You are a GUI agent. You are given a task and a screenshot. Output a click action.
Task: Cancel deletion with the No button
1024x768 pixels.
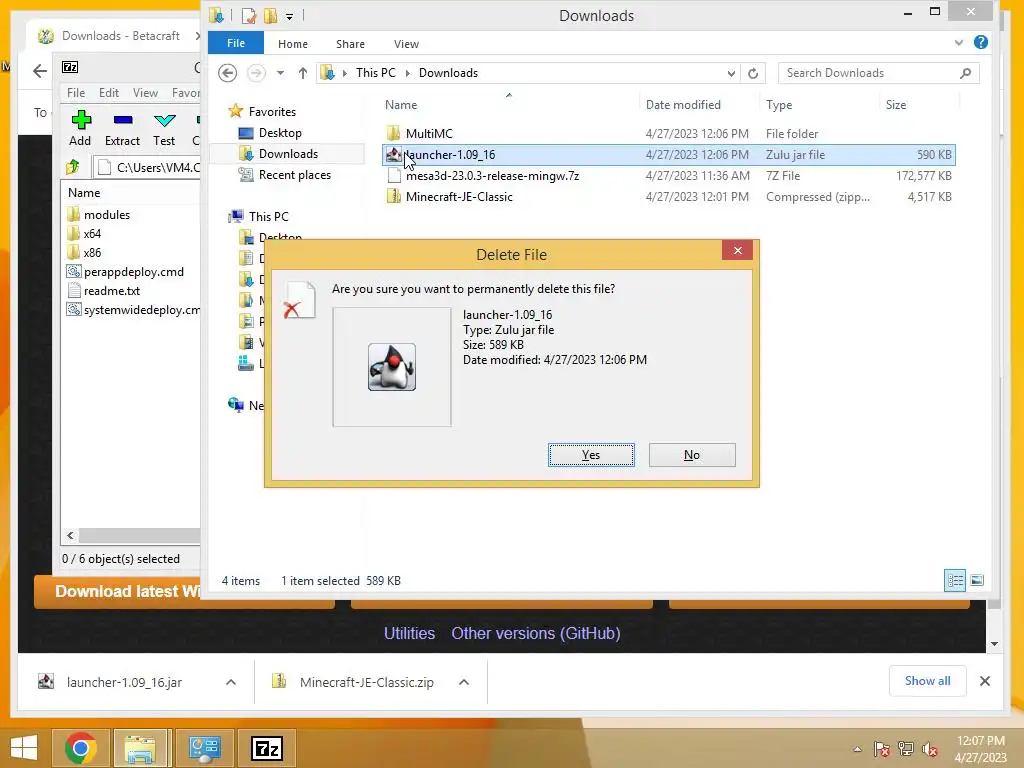pos(692,455)
